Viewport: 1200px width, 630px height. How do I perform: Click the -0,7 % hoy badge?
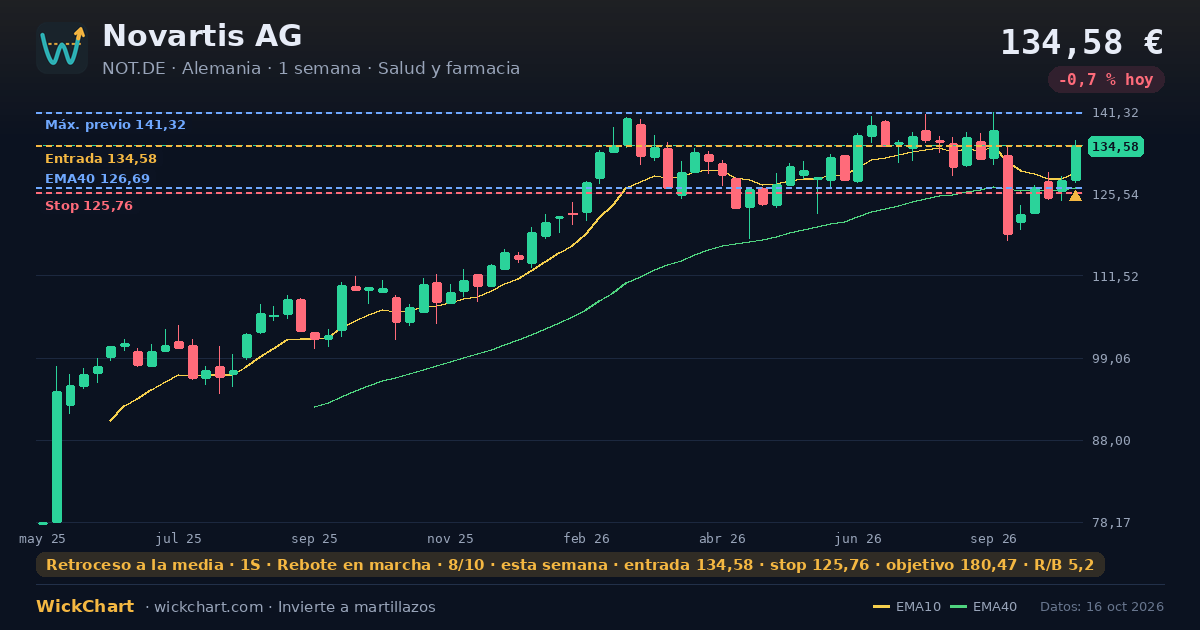[1106, 80]
